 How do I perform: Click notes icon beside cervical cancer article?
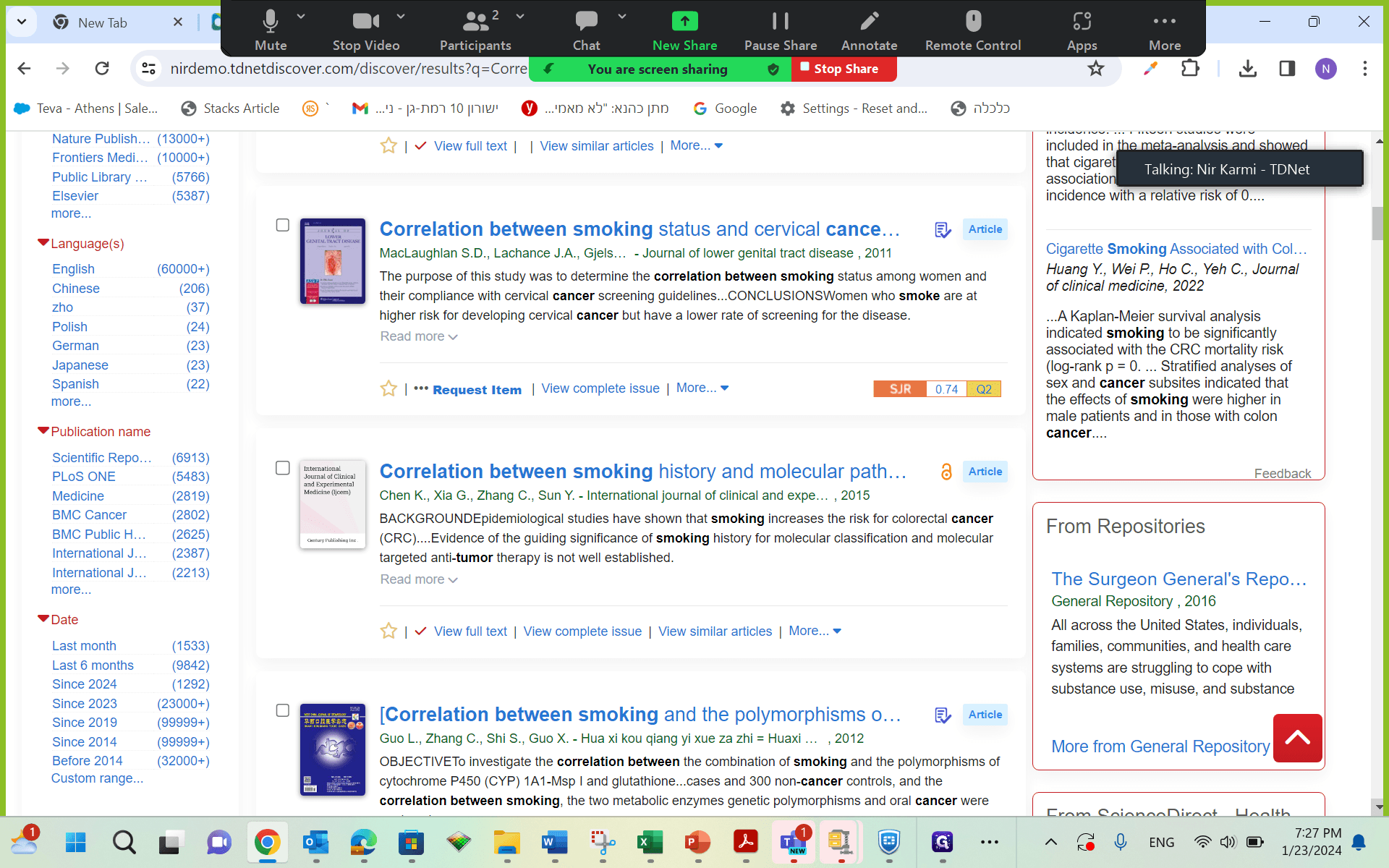point(943,230)
